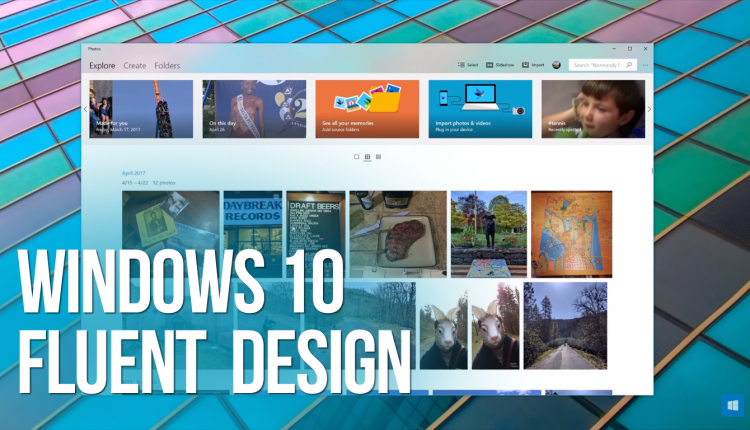Show previous cards with left chevron
Viewport: 750px width, 430px height.
coord(85,109)
